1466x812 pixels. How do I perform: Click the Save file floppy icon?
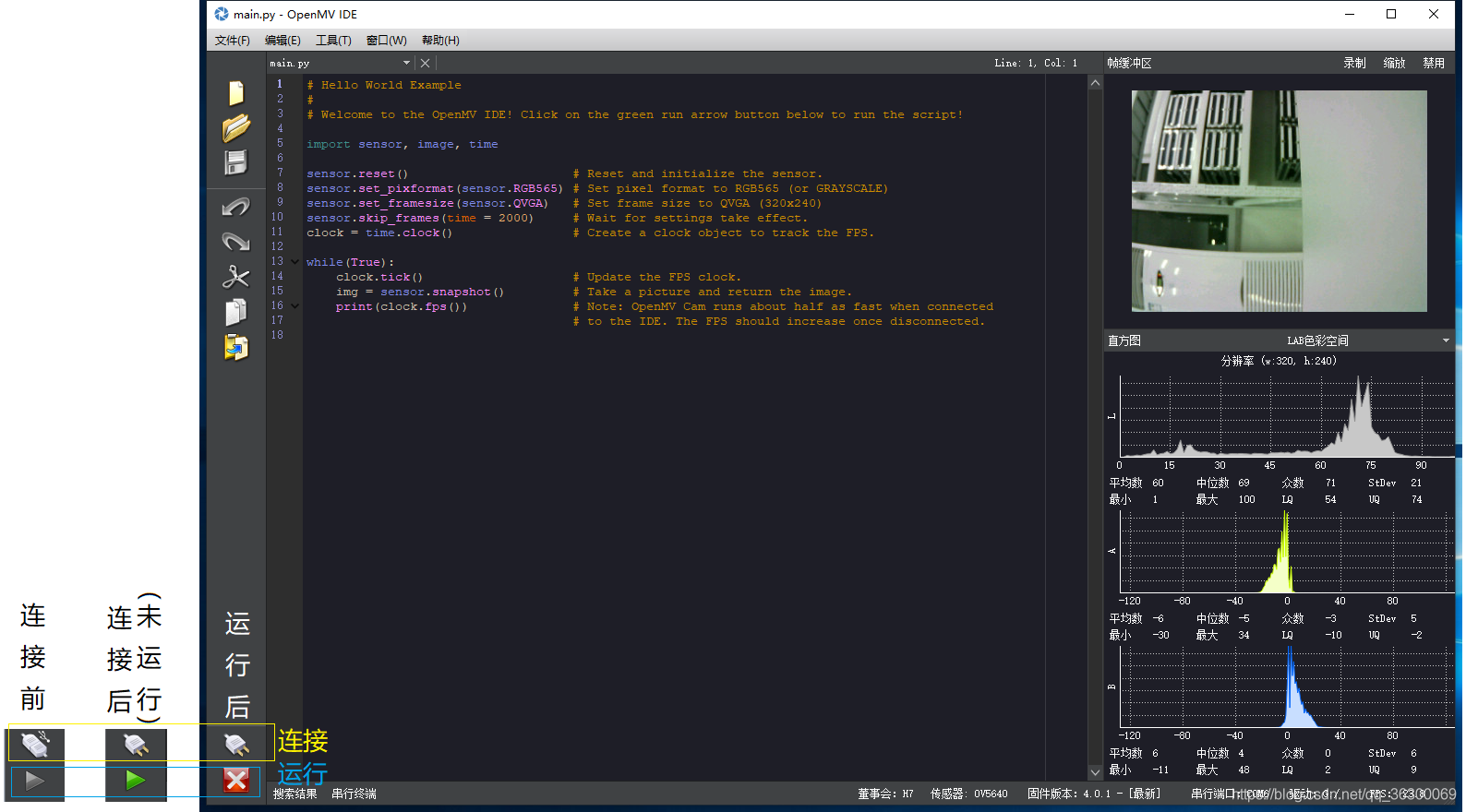236,162
